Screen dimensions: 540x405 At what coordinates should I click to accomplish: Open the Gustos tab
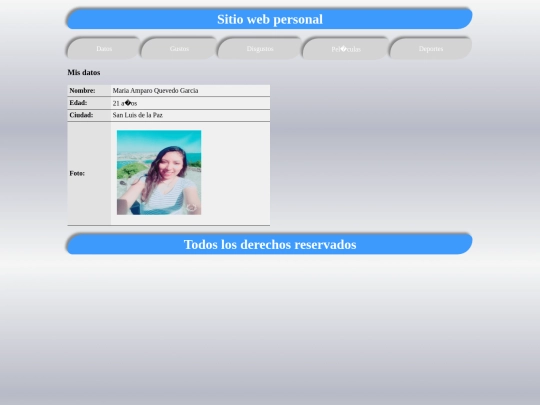point(179,49)
